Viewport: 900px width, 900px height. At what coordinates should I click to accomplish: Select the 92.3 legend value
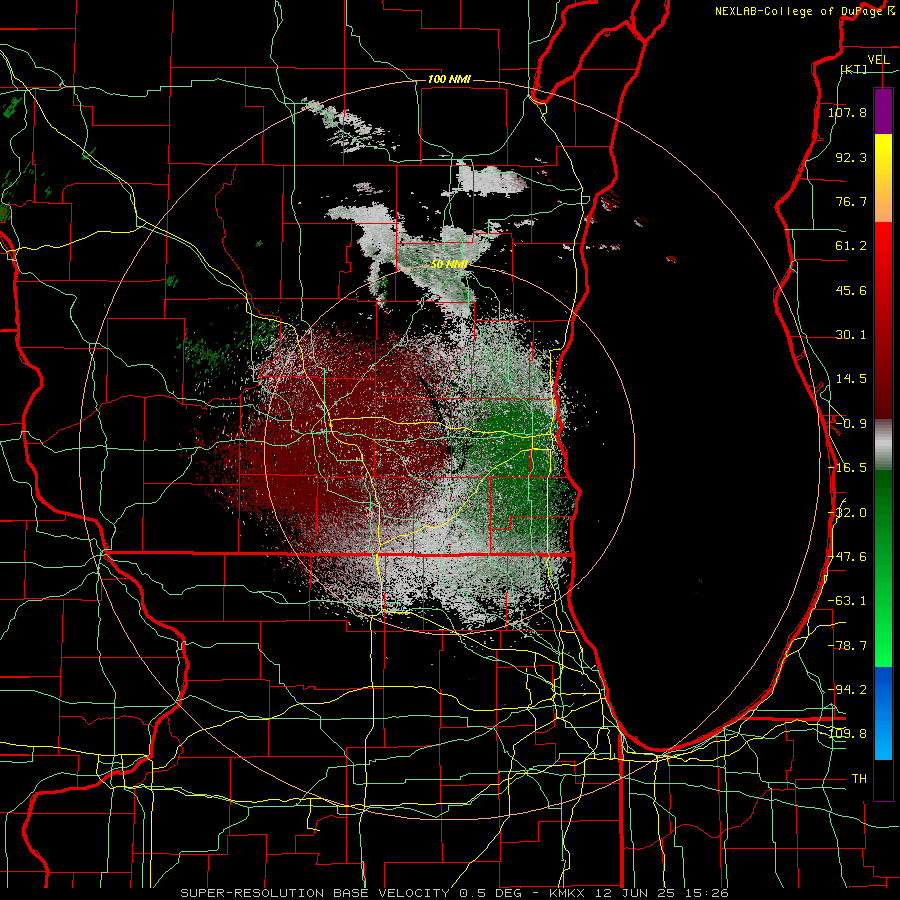point(851,157)
